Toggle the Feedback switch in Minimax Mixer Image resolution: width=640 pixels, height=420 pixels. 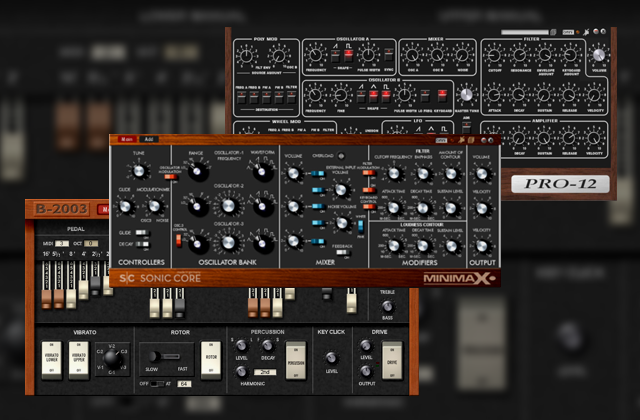pyautogui.click(x=342, y=253)
